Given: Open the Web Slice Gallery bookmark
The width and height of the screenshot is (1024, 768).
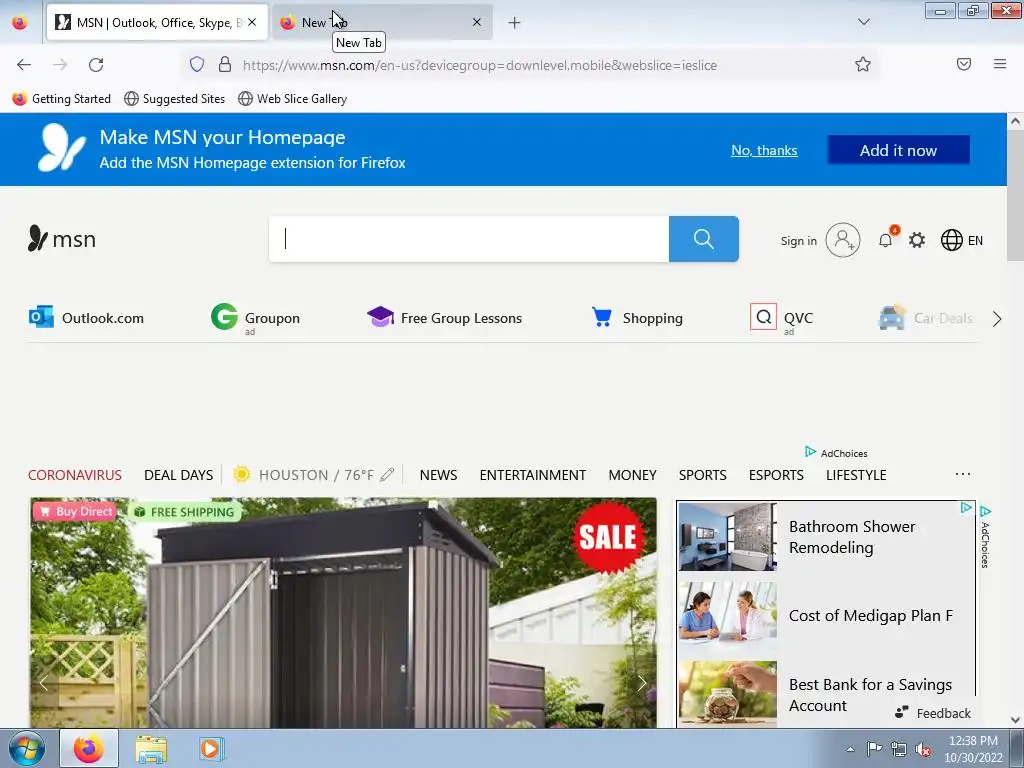Looking at the screenshot, I should click(293, 99).
